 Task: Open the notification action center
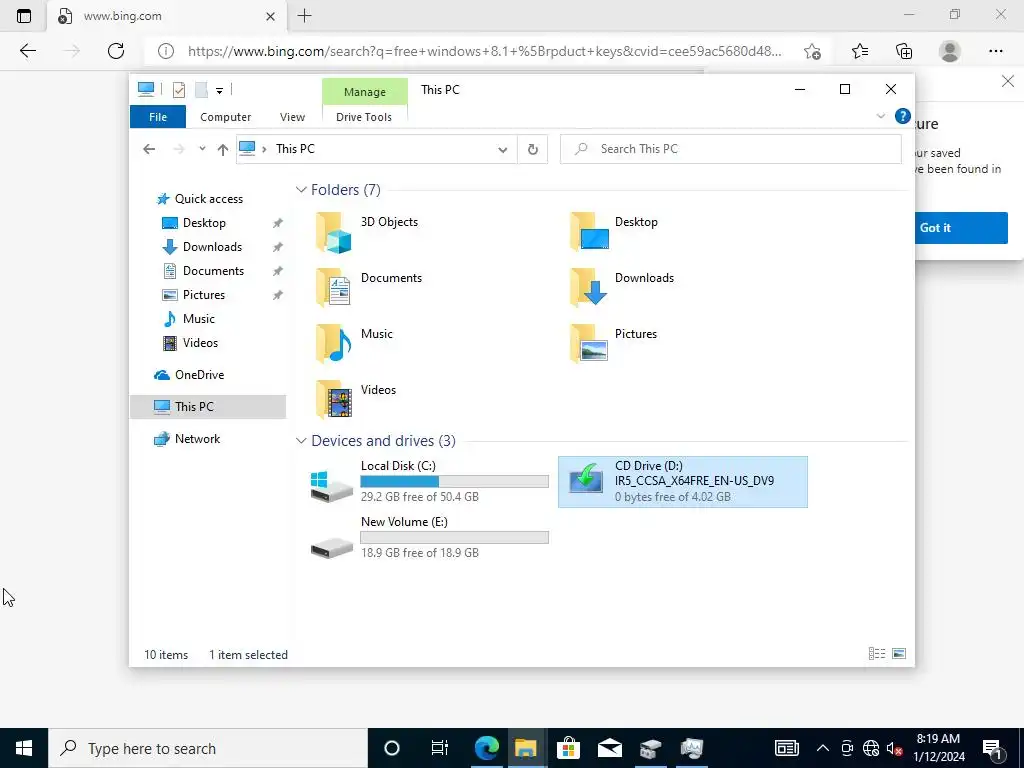pyautogui.click(x=993, y=748)
